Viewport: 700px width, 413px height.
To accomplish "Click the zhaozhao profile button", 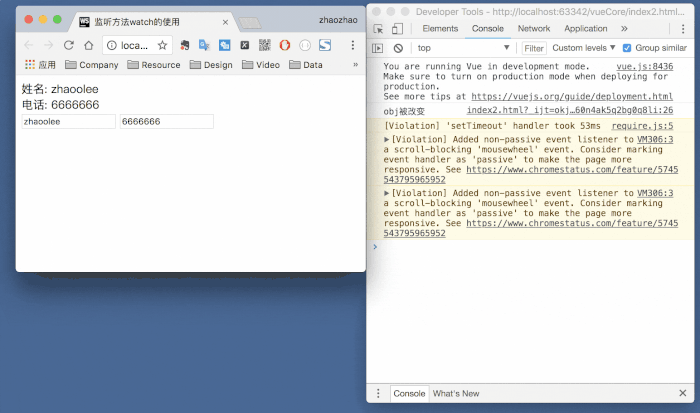I will (338, 20).
